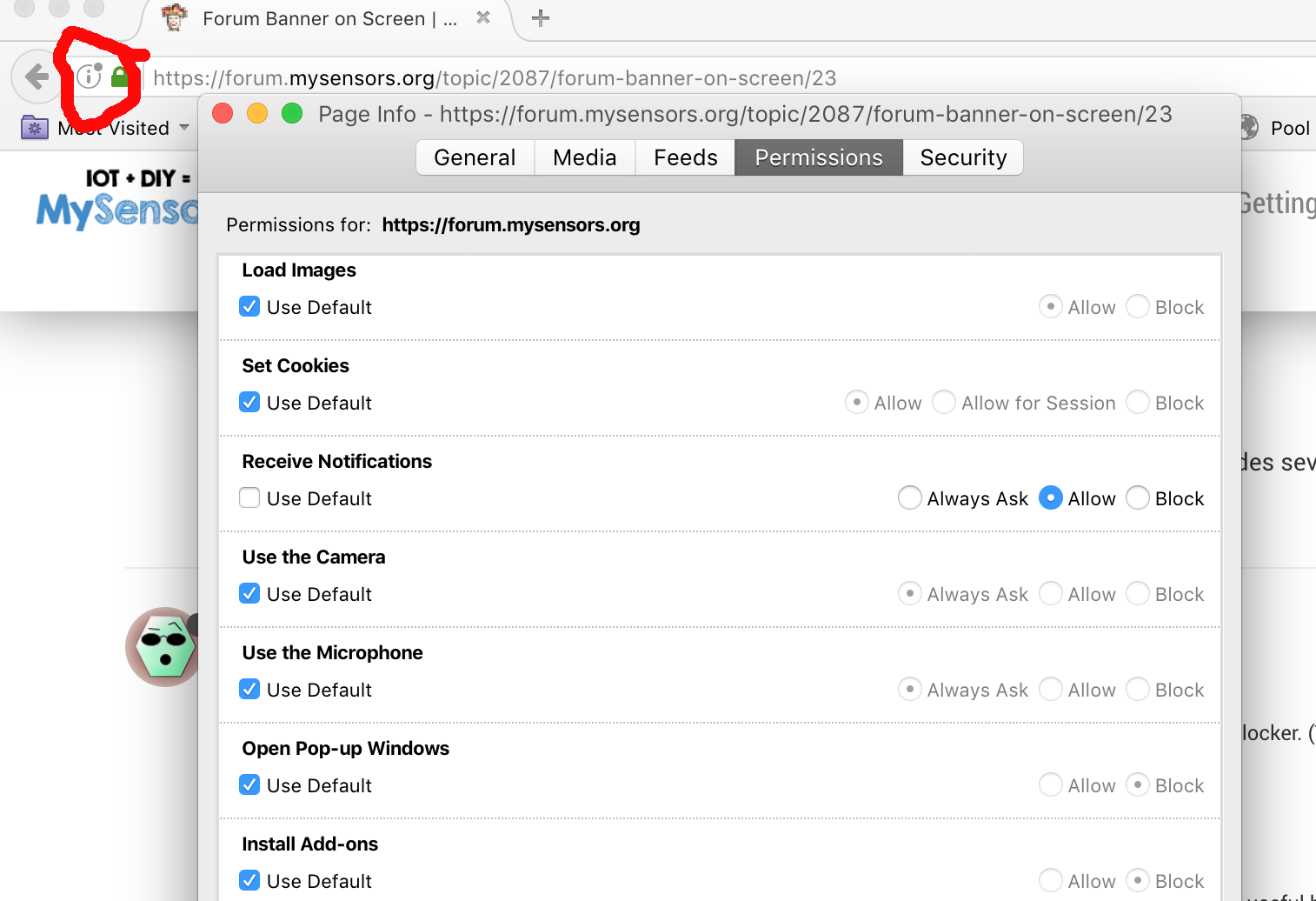The image size is (1316, 901).
Task: Uncheck Use Default for Use the Camera
Action: point(249,594)
